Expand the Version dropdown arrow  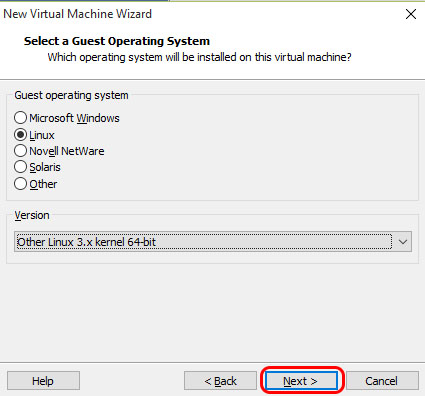[403, 242]
